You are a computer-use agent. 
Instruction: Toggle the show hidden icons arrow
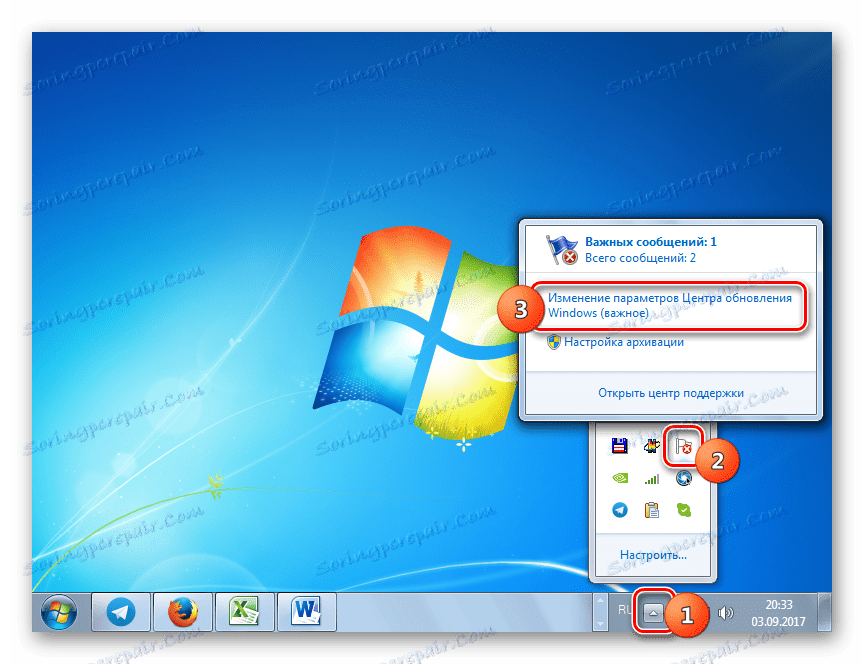pos(653,612)
